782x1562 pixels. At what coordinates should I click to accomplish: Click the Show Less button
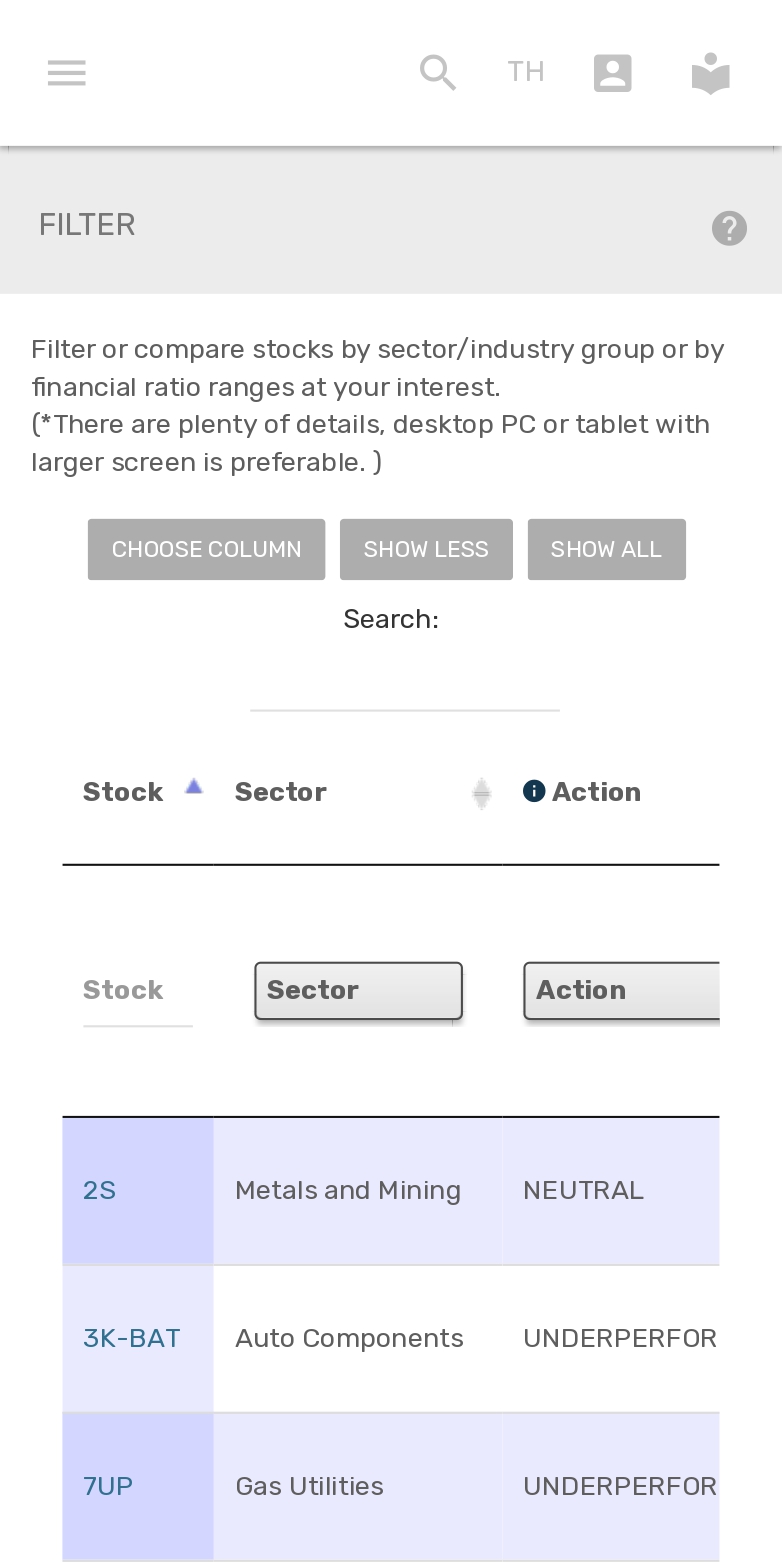coord(426,549)
